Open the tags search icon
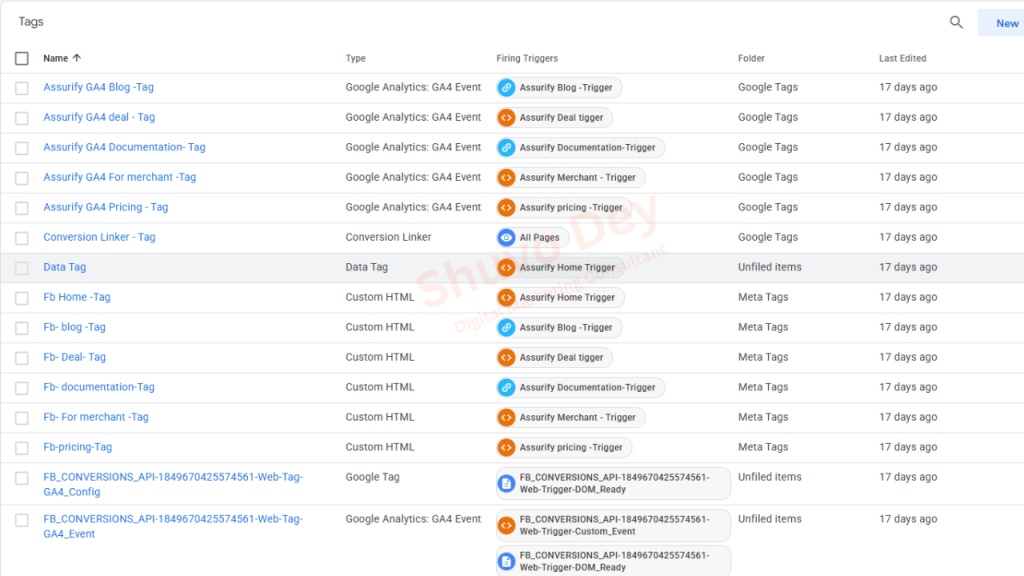This screenshot has width=1024, height=576. pyautogui.click(x=956, y=23)
